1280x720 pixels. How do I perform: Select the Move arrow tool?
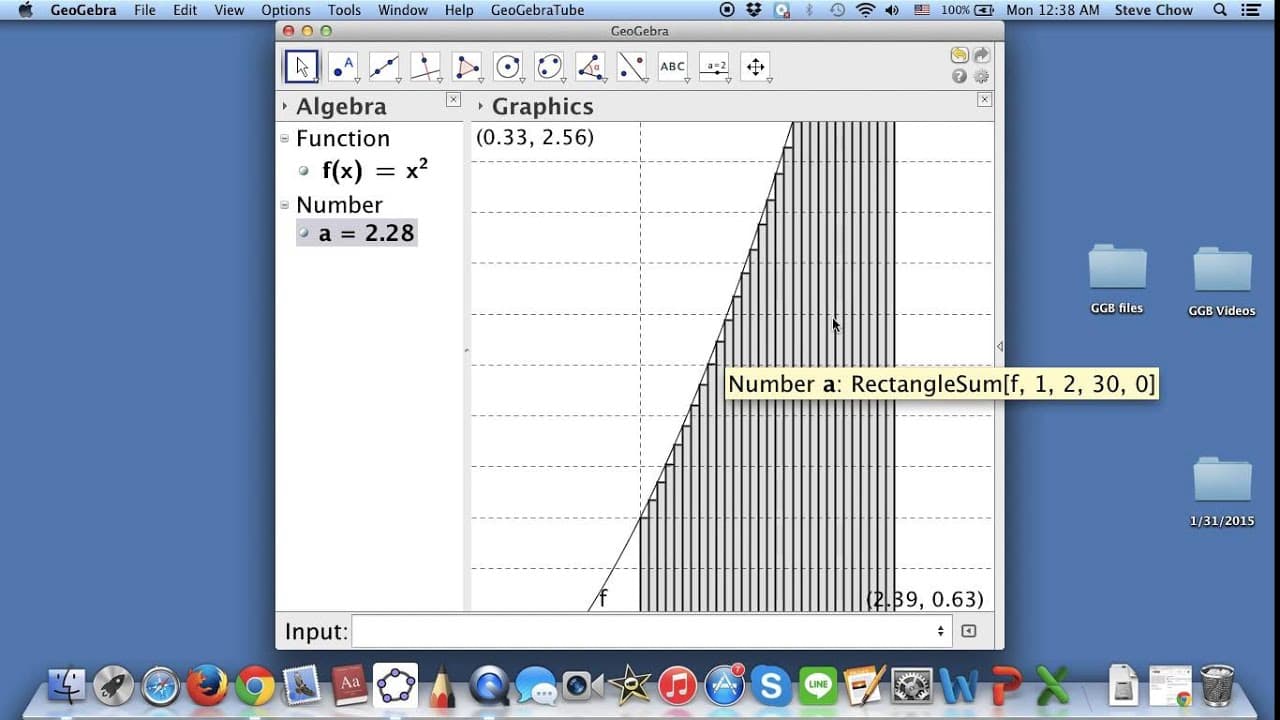[x=301, y=67]
